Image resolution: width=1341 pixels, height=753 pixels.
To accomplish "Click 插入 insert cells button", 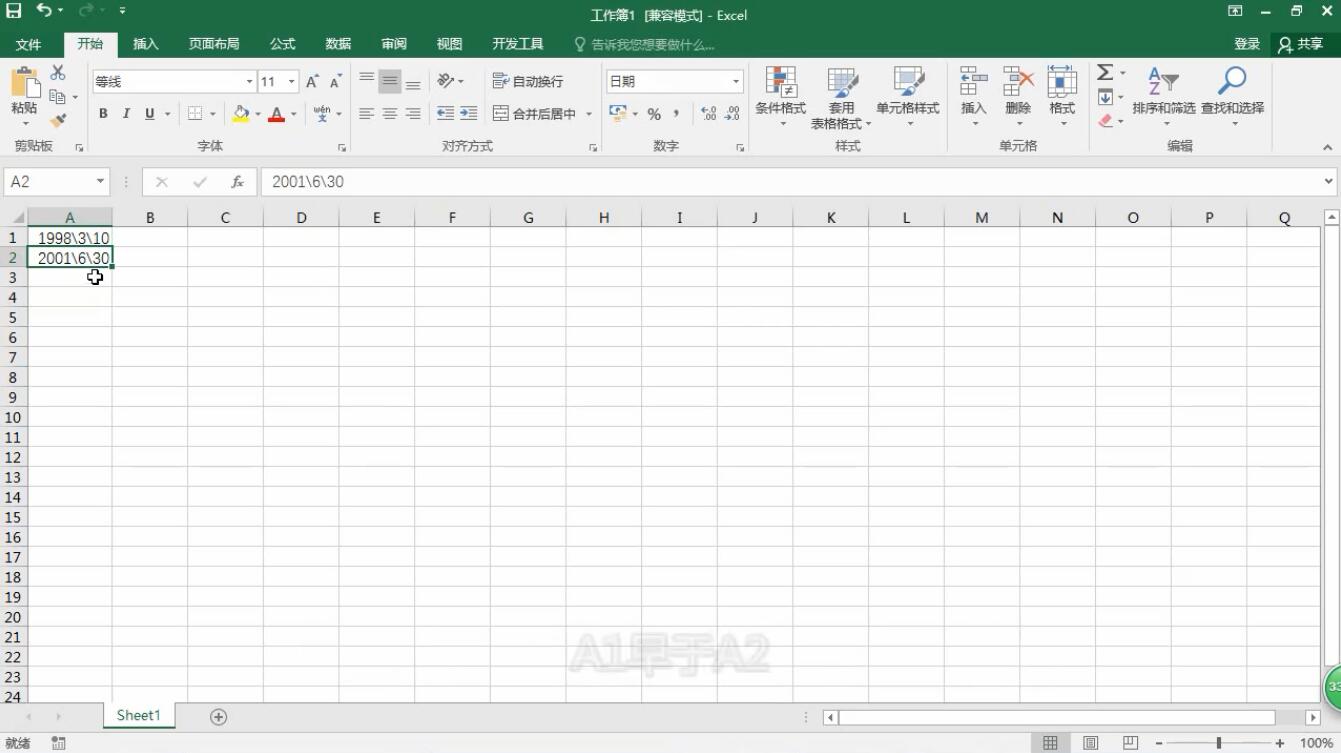I will pyautogui.click(x=973, y=97).
